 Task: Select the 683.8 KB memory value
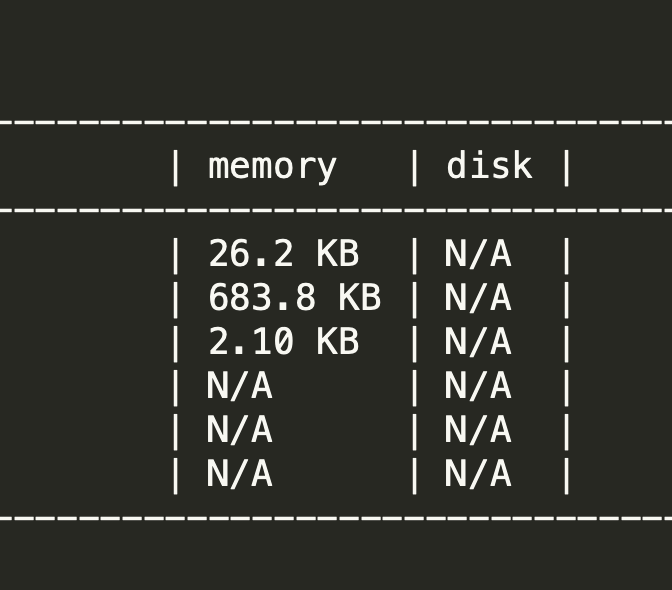coord(294,298)
